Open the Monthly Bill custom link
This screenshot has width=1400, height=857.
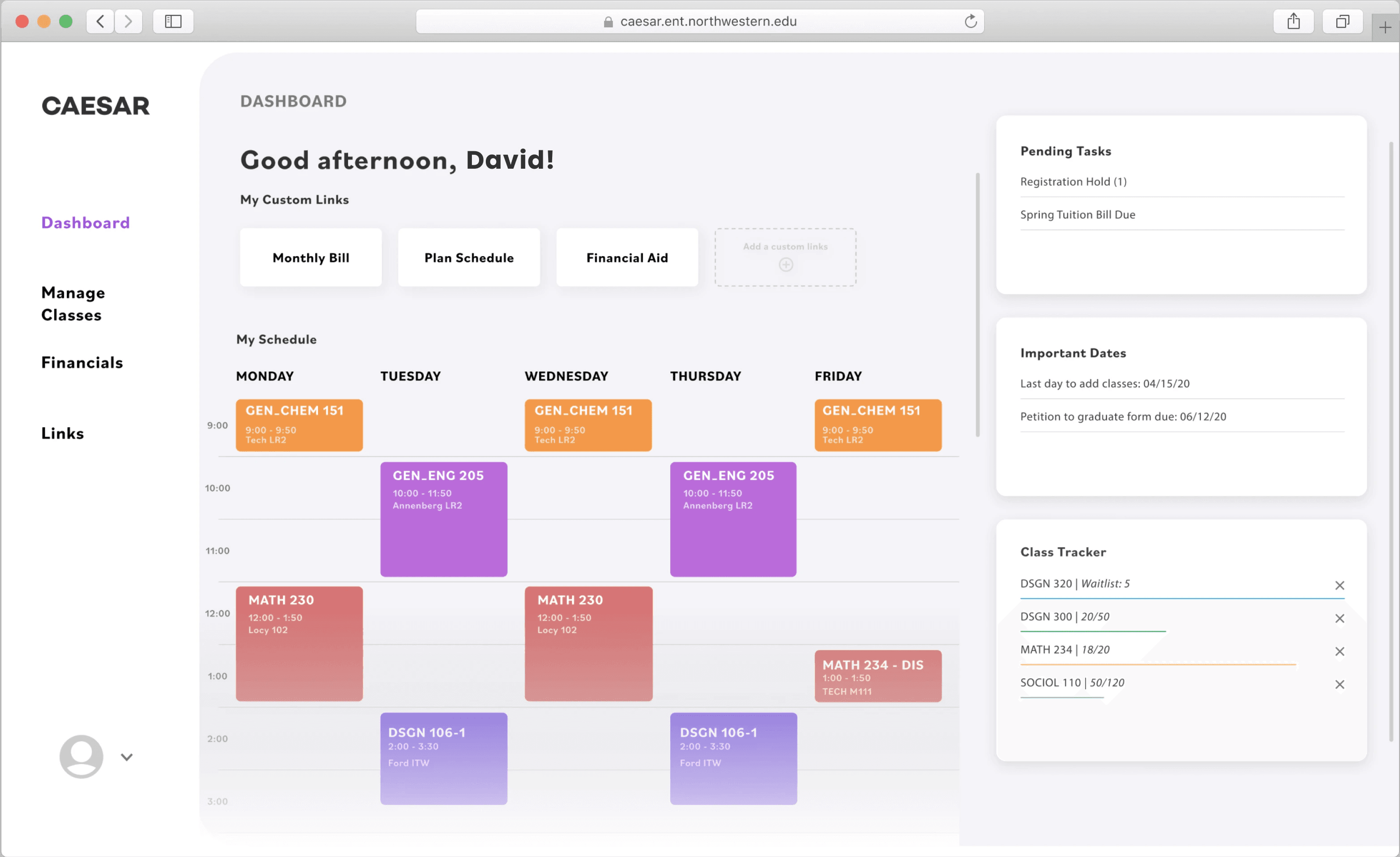[311, 258]
